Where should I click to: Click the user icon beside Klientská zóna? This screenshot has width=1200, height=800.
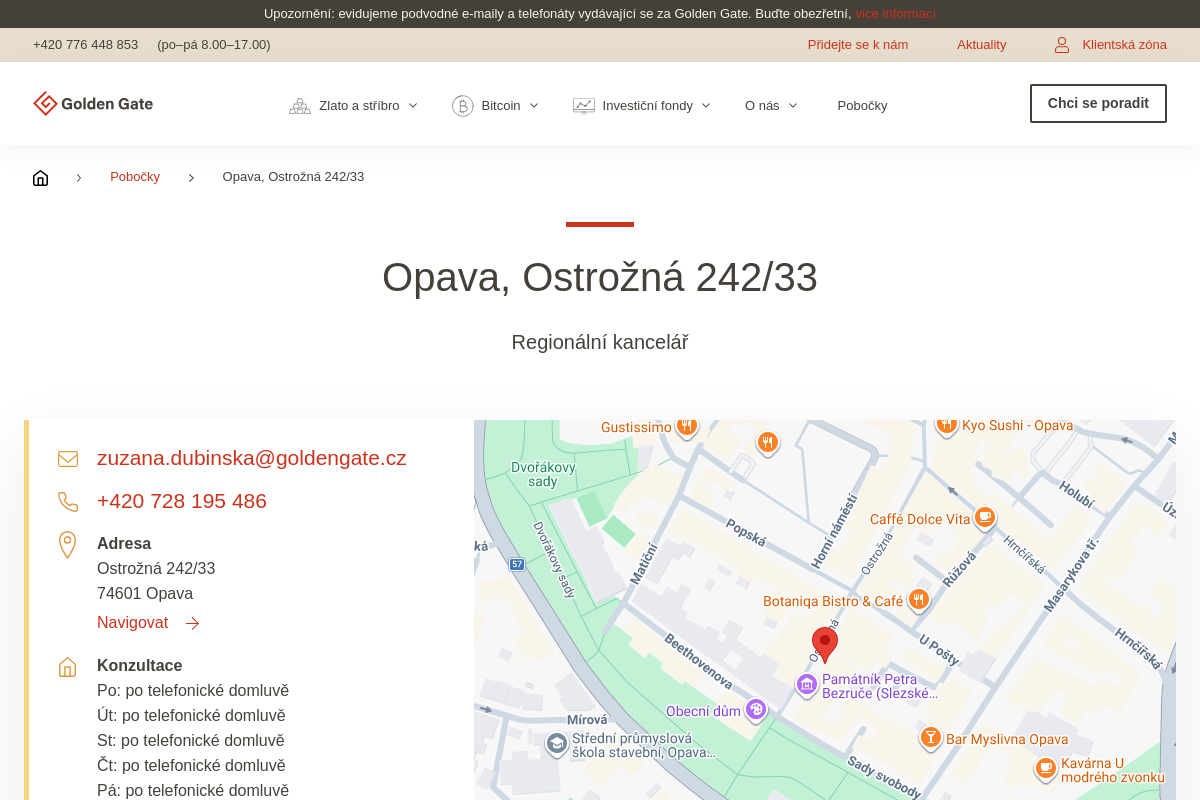pyautogui.click(x=1062, y=45)
